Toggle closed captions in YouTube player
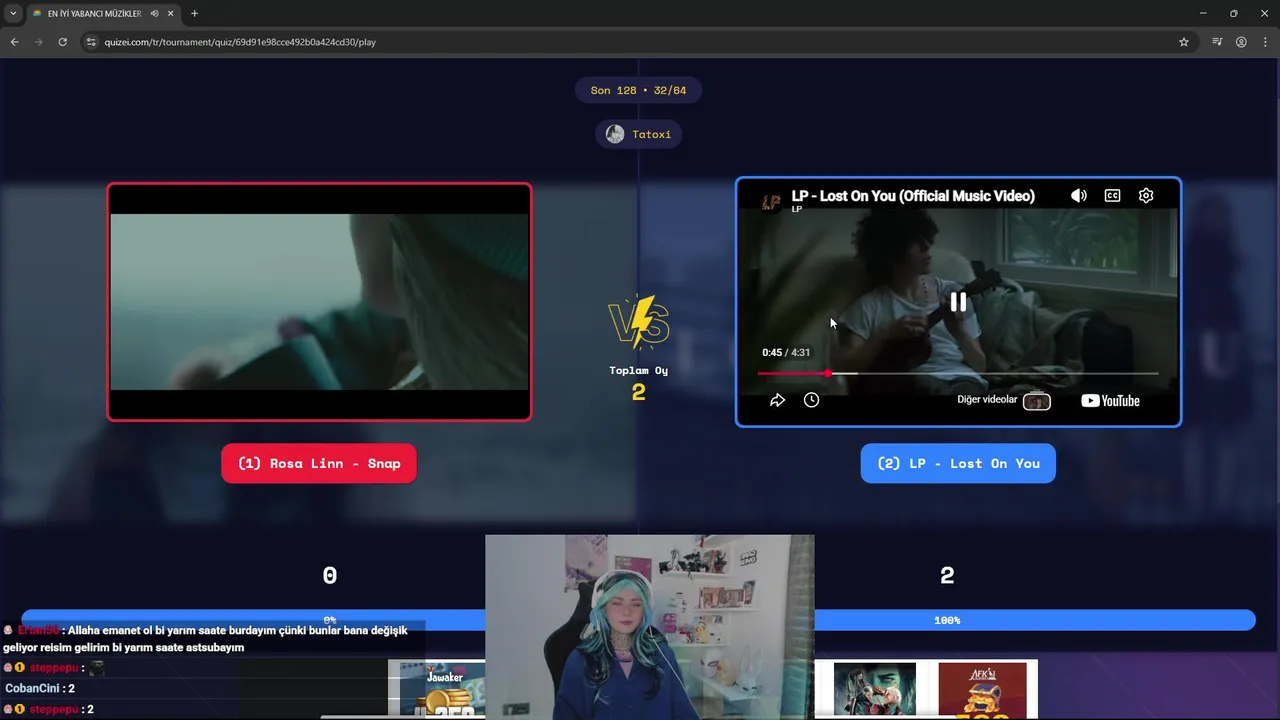The width and height of the screenshot is (1280, 720). pyautogui.click(x=1112, y=196)
